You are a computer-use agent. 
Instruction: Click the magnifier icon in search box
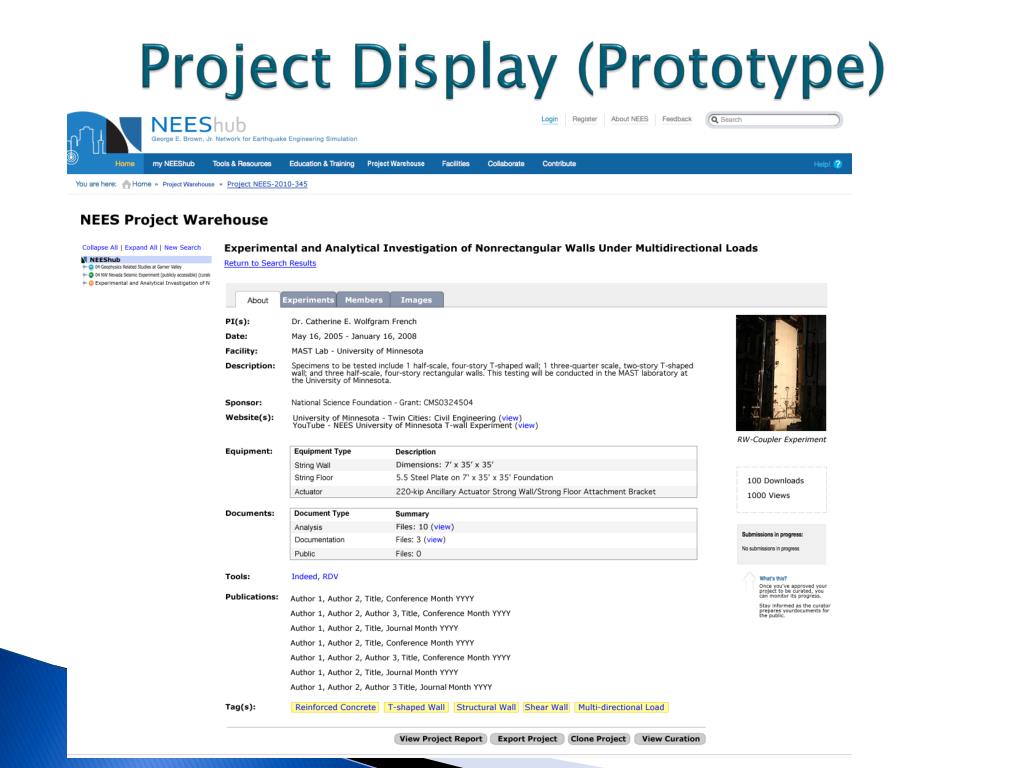tap(714, 120)
